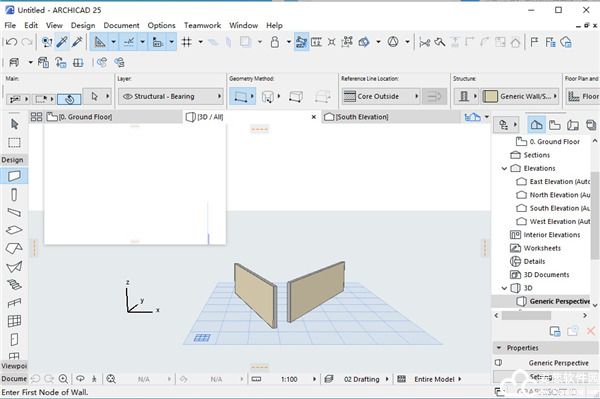Click the zoom in magnifier icon
The width and height of the screenshot is (600, 399).
tap(64, 379)
